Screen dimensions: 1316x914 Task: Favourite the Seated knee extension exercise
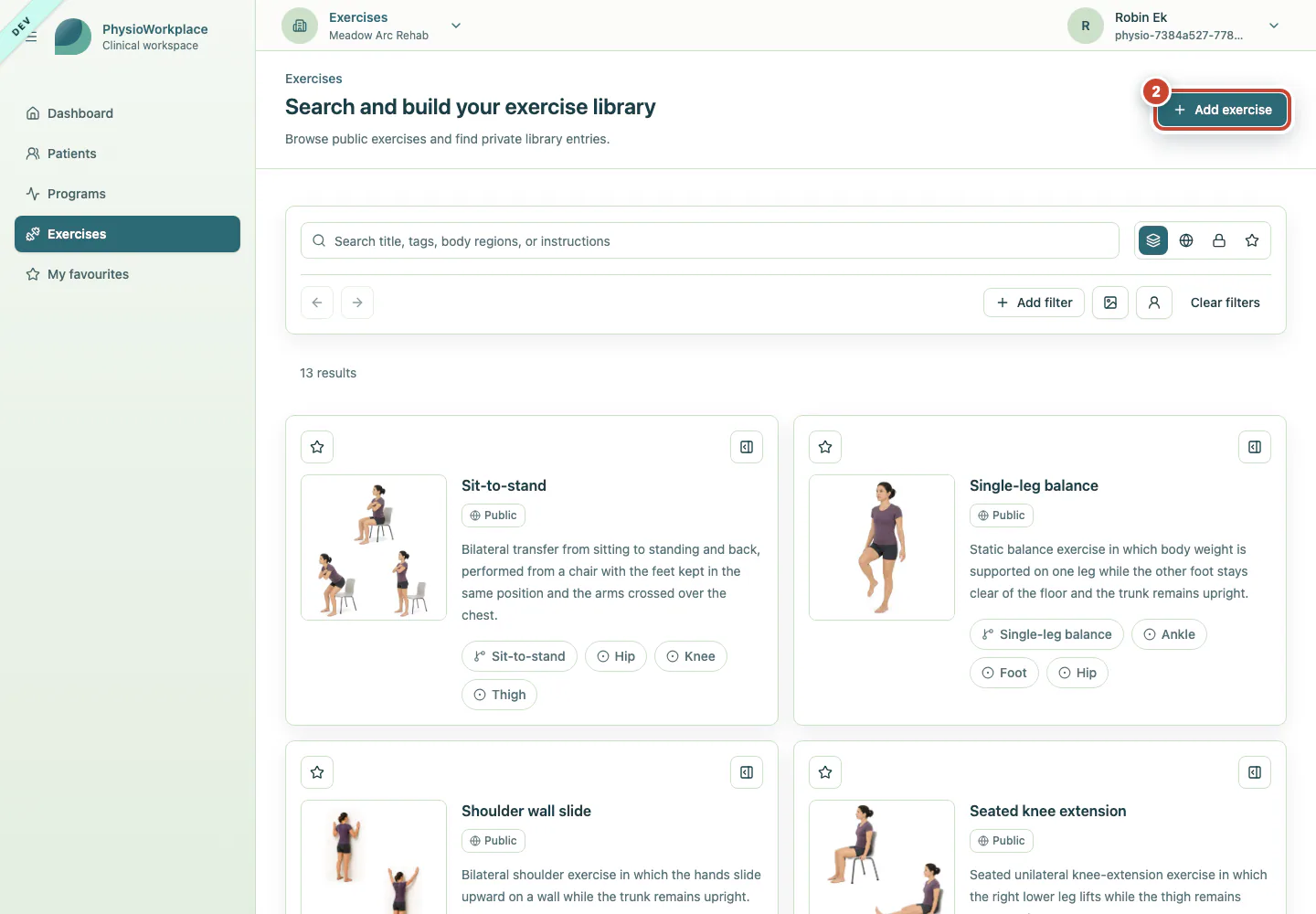click(825, 772)
